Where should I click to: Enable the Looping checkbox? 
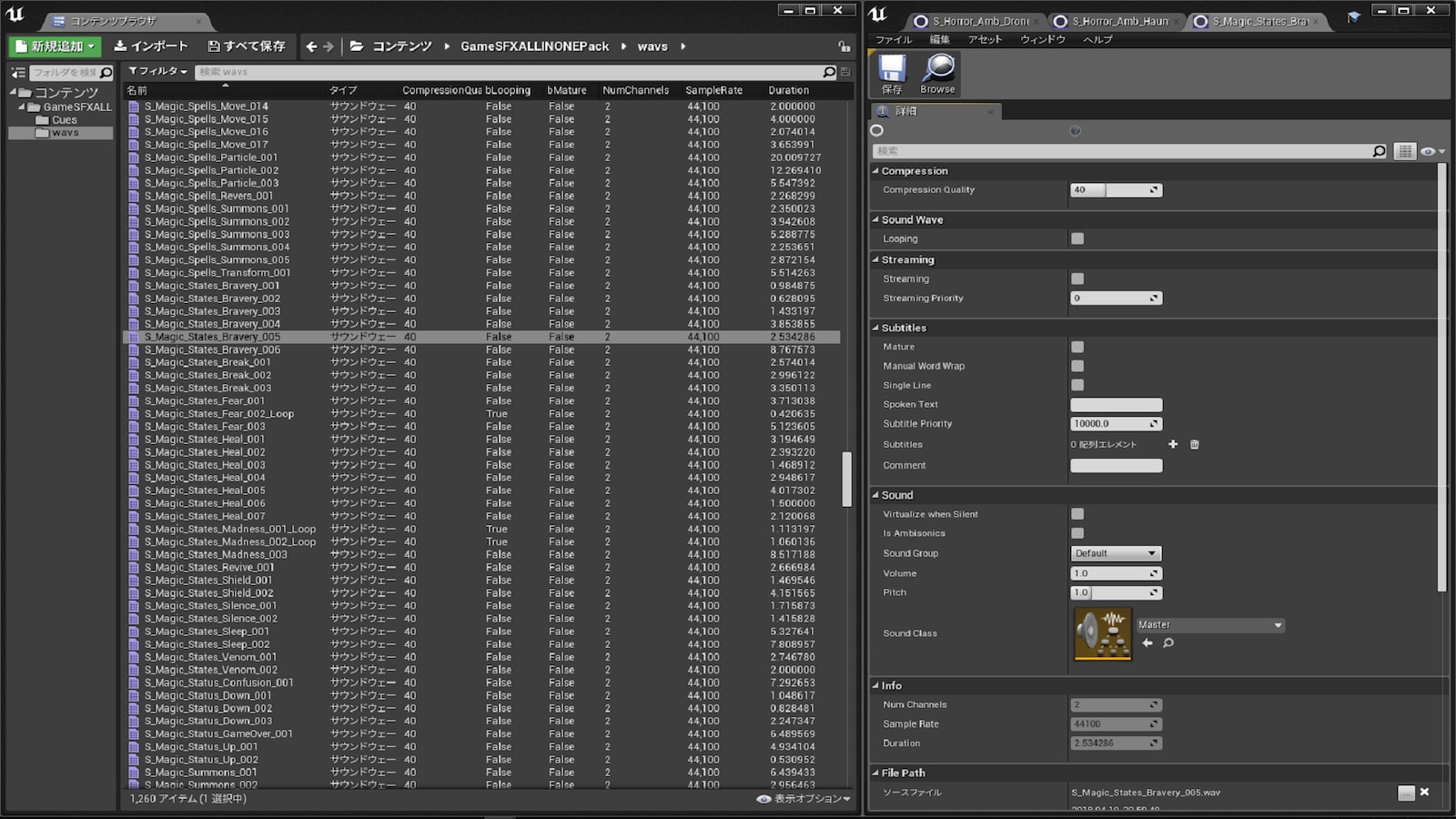pos(1077,238)
